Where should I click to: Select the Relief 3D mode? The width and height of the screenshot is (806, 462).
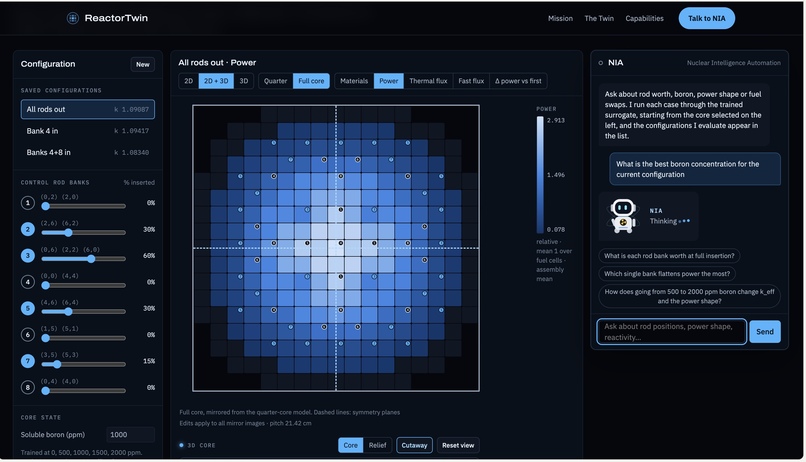pyautogui.click(x=377, y=446)
